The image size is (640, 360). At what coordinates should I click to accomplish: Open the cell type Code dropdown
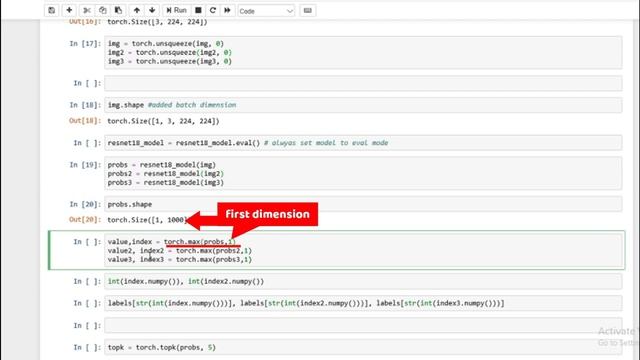(x=266, y=11)
